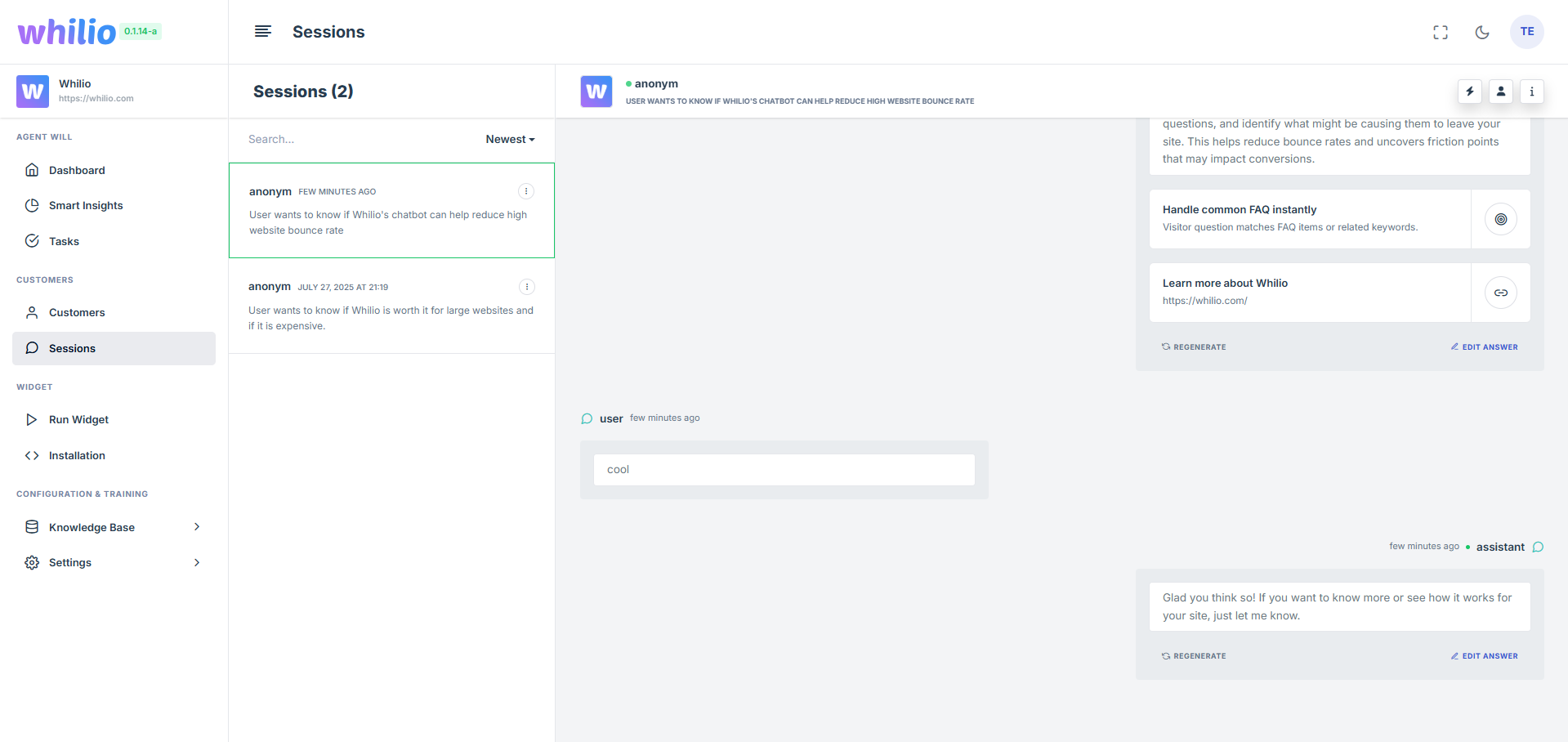
Task: Click the 0.1.14-a version badge
Action: point(141,31)
